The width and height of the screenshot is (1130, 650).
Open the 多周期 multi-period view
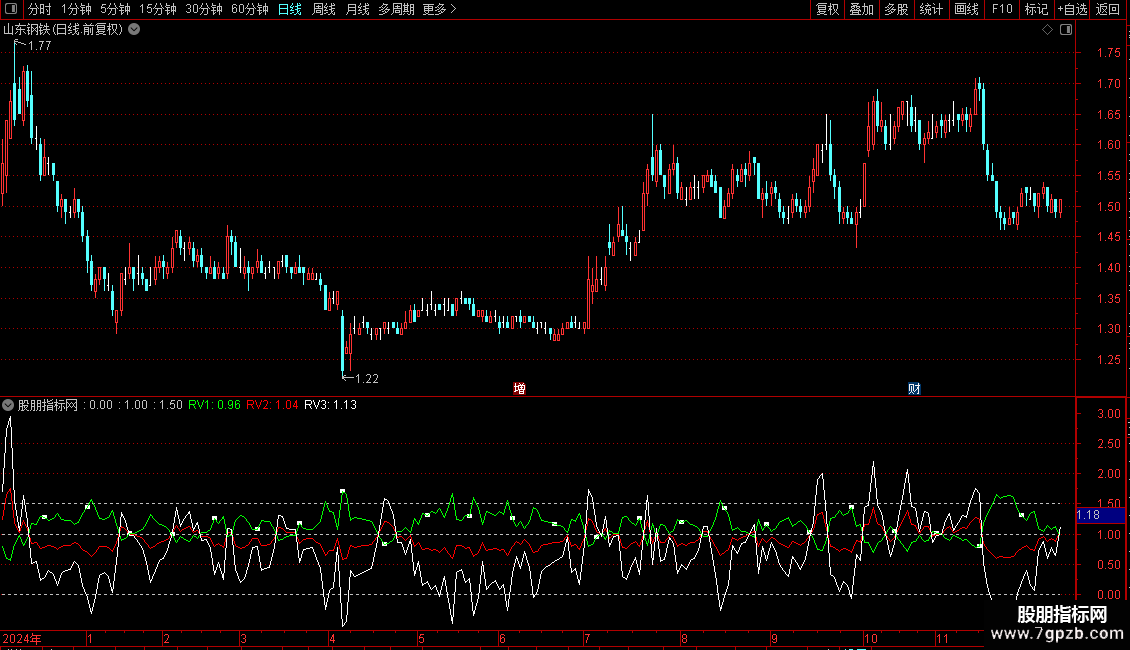pyautogui.click(x=396, y=9)
